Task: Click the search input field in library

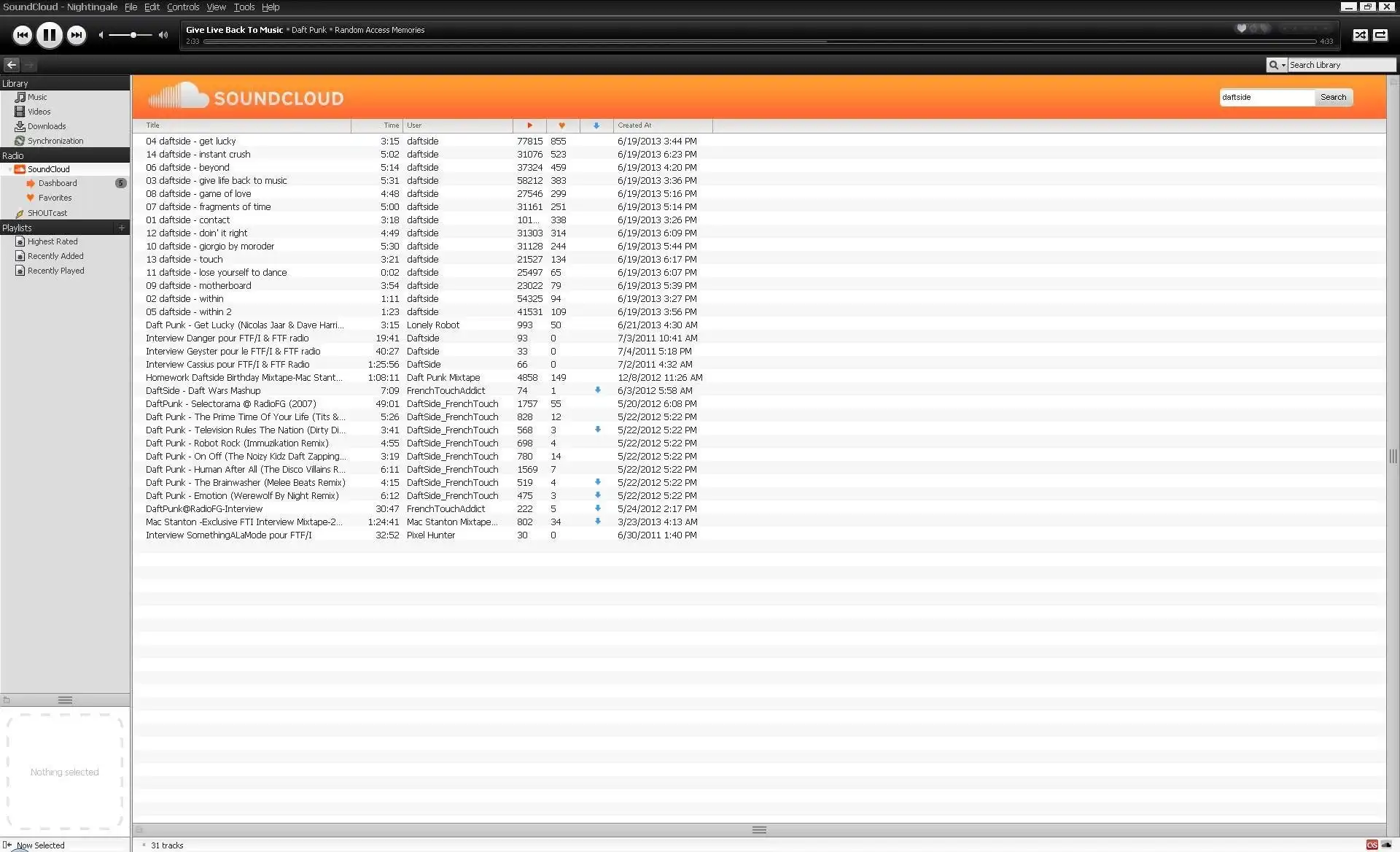Action: [1337, 64]
